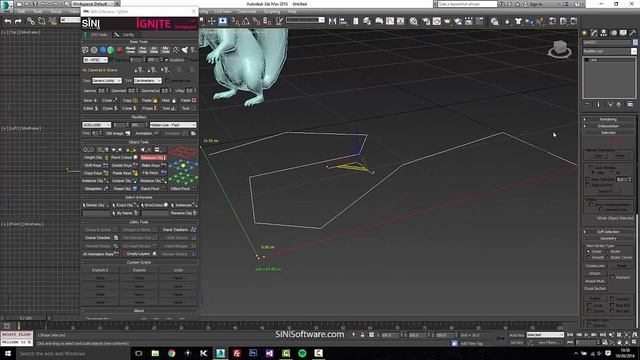Open Google Chrome from the taskbar

point(171,353)
